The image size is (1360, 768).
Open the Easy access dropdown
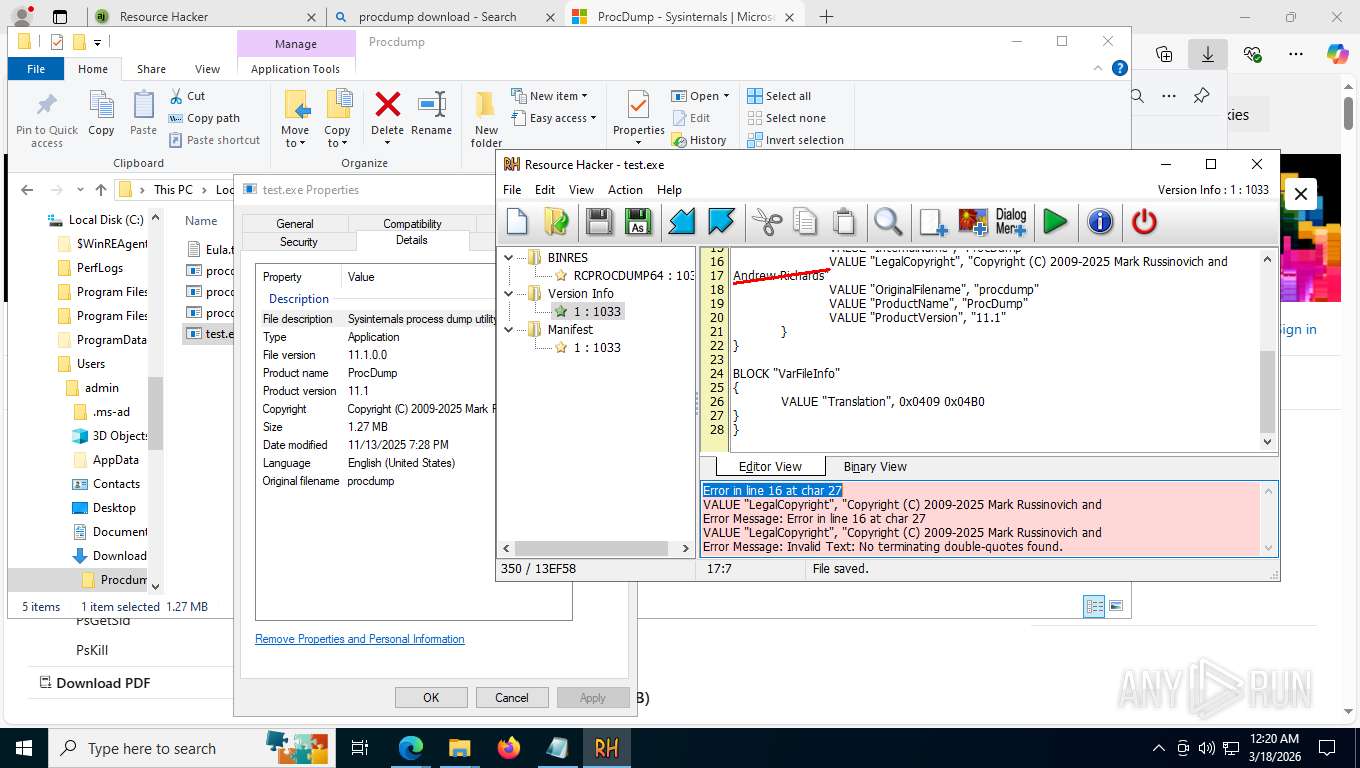pyautogui.click(x=553, y=118)
